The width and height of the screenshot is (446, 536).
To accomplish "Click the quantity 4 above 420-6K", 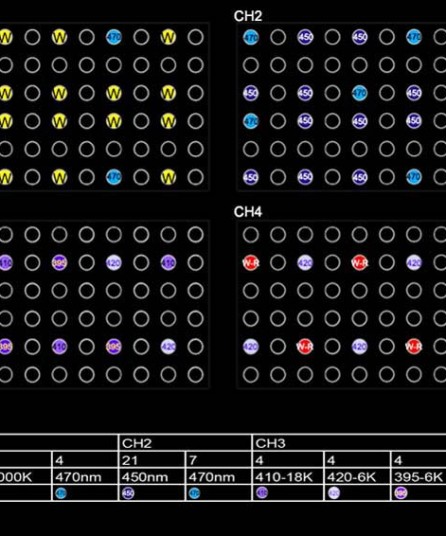I will click(357, 460).
